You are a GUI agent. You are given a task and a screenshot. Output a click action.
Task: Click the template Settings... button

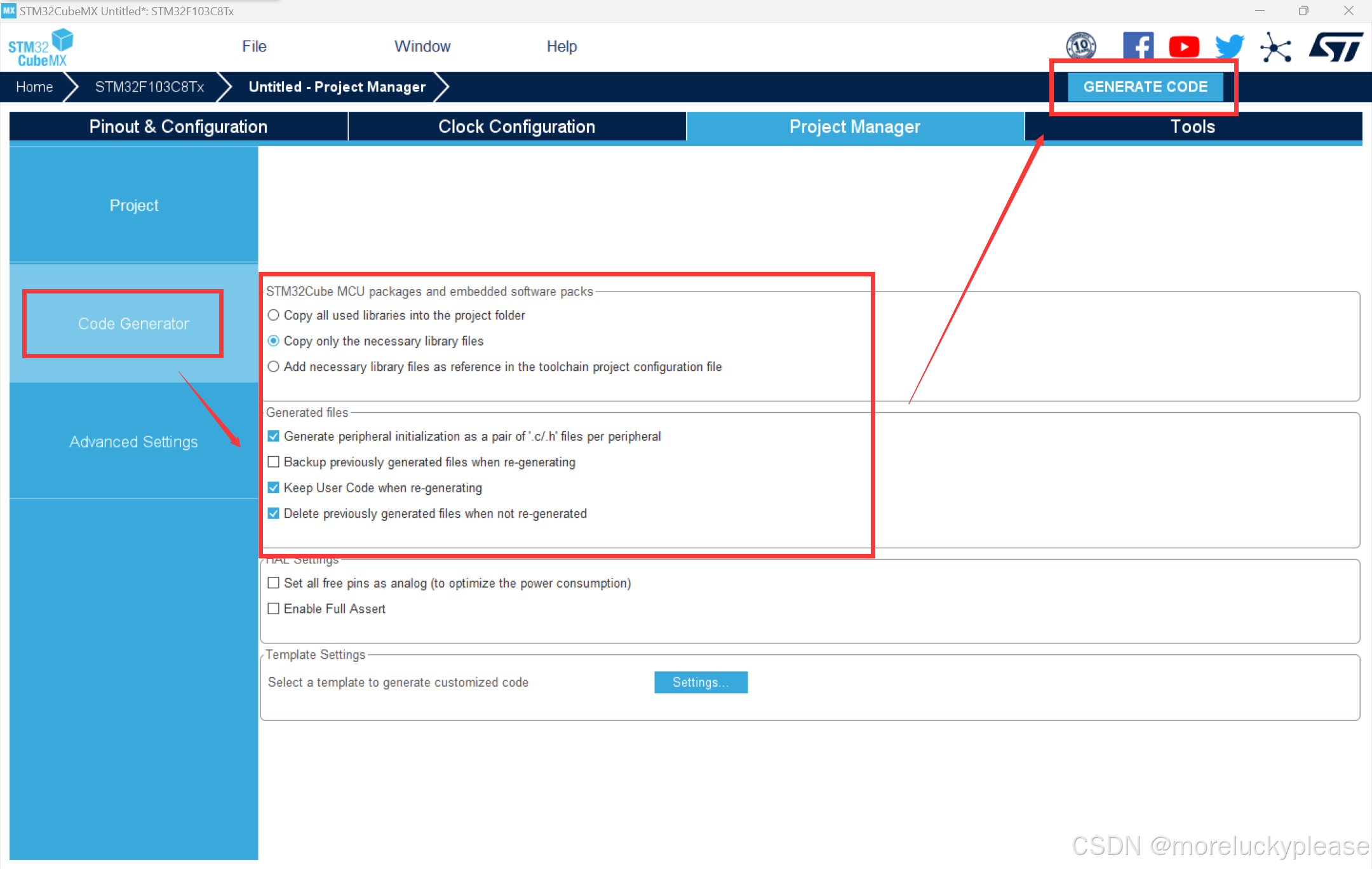click(701, 682)
